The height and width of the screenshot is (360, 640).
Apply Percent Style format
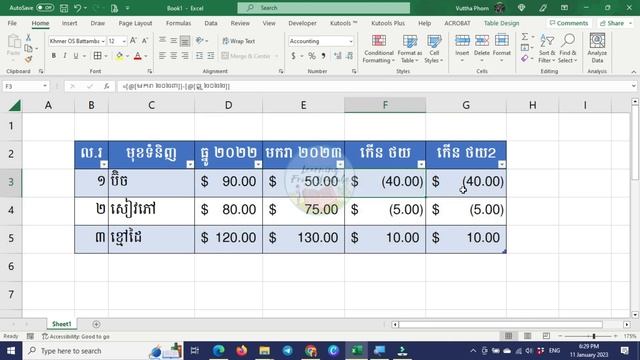click(x=312, y=56)
